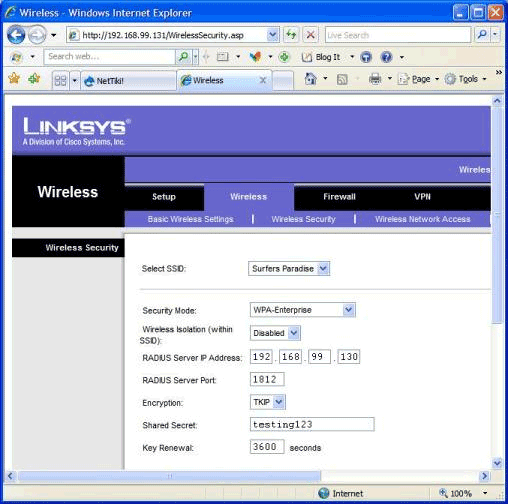Screen dimensions: 508x504
Task: Open the Tools menu
Action: [466, 79]
